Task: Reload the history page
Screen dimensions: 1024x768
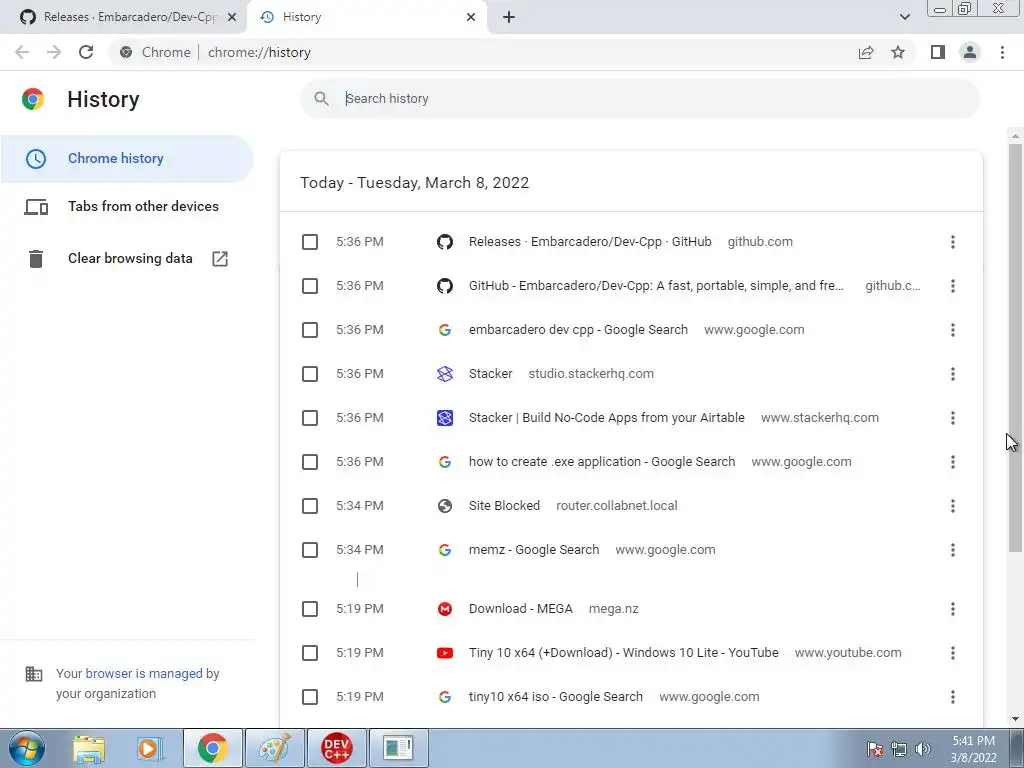Action: 86,52
